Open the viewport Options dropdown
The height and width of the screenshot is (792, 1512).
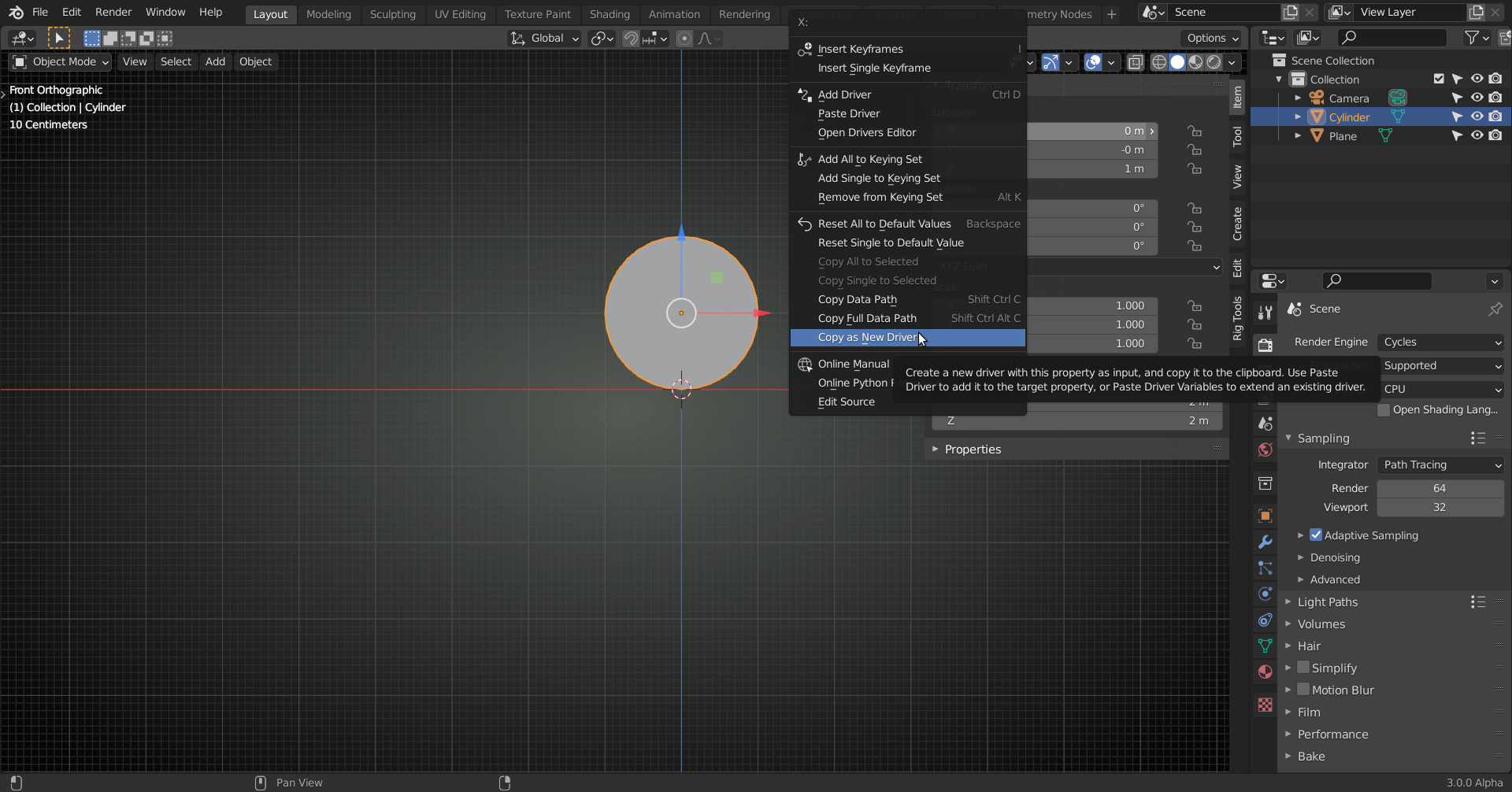(1212, 38)
